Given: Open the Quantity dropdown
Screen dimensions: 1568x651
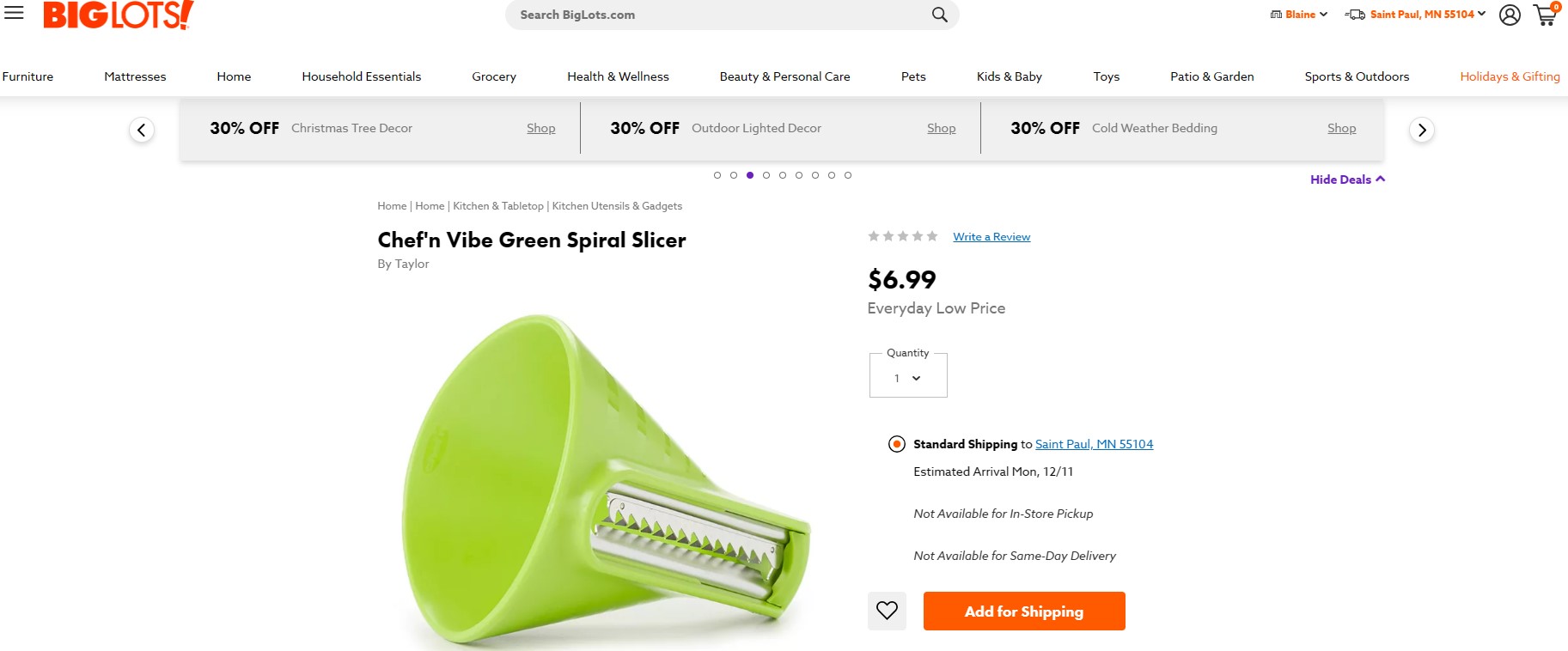Looking at the screenshot, I should pyautogui.click(x=908, y=378).
